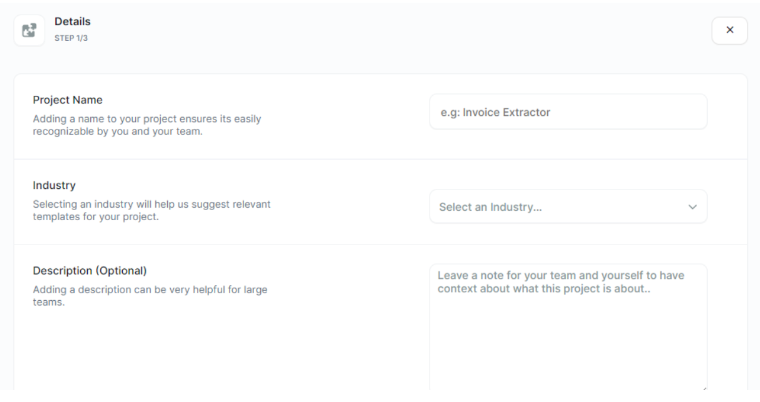The image size is (760, 402).
Task: Click the Project Name input field
Action: pyautogui.click(x=568, y=112)
